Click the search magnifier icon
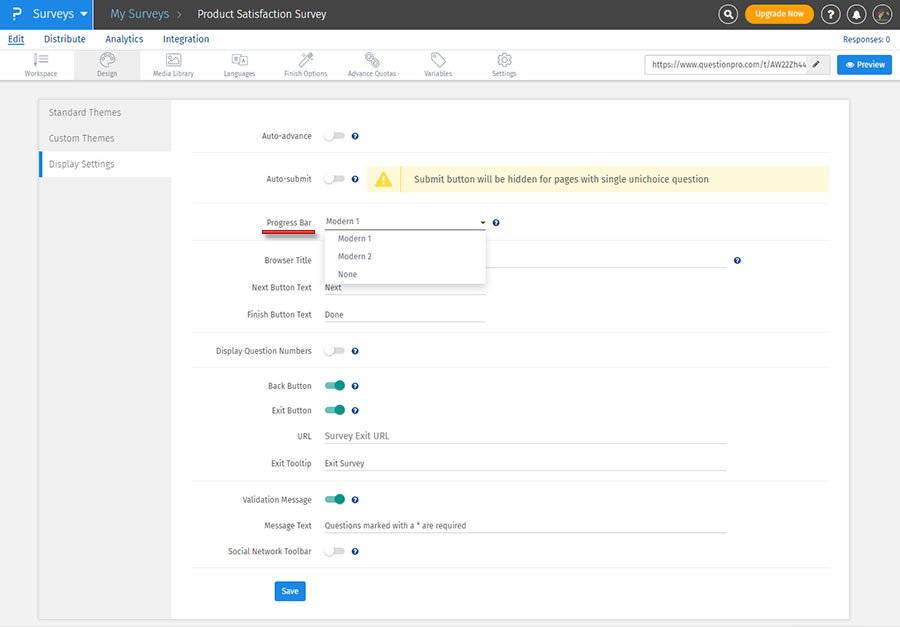The image size is (900, 627). [x=728, y=15]
